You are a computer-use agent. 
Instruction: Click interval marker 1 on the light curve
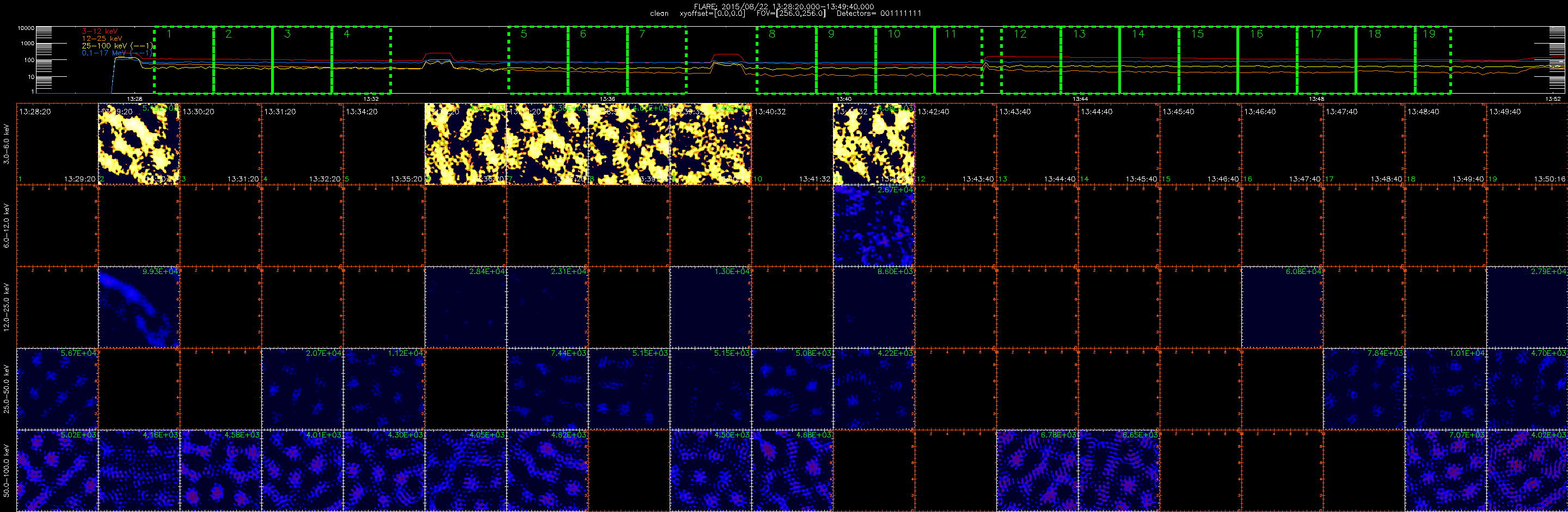pyautogui.click(x=169, y=34)
